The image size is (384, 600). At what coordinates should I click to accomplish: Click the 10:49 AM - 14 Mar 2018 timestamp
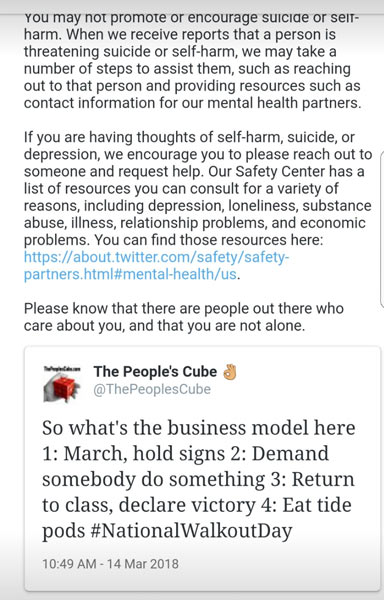pos(110,564)
